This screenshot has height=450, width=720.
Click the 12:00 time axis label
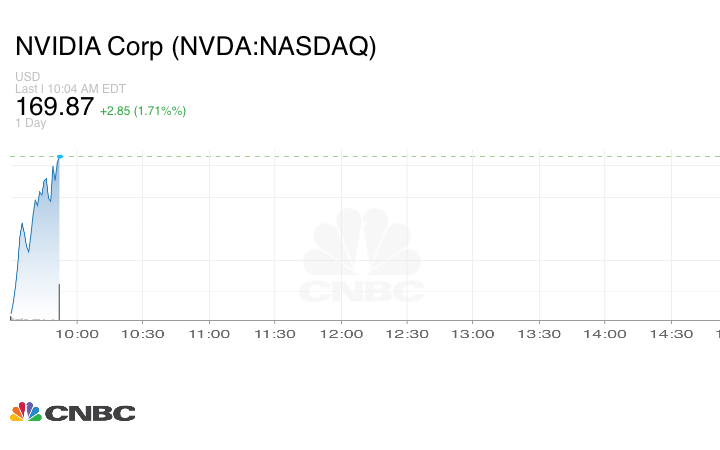(340, 334)
